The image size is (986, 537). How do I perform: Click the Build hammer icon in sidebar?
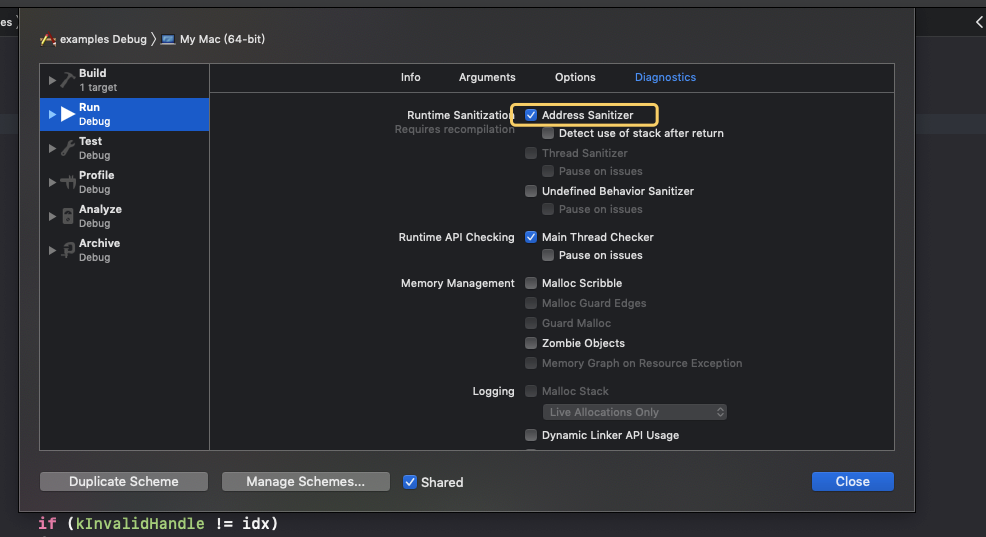coord(68,80)
